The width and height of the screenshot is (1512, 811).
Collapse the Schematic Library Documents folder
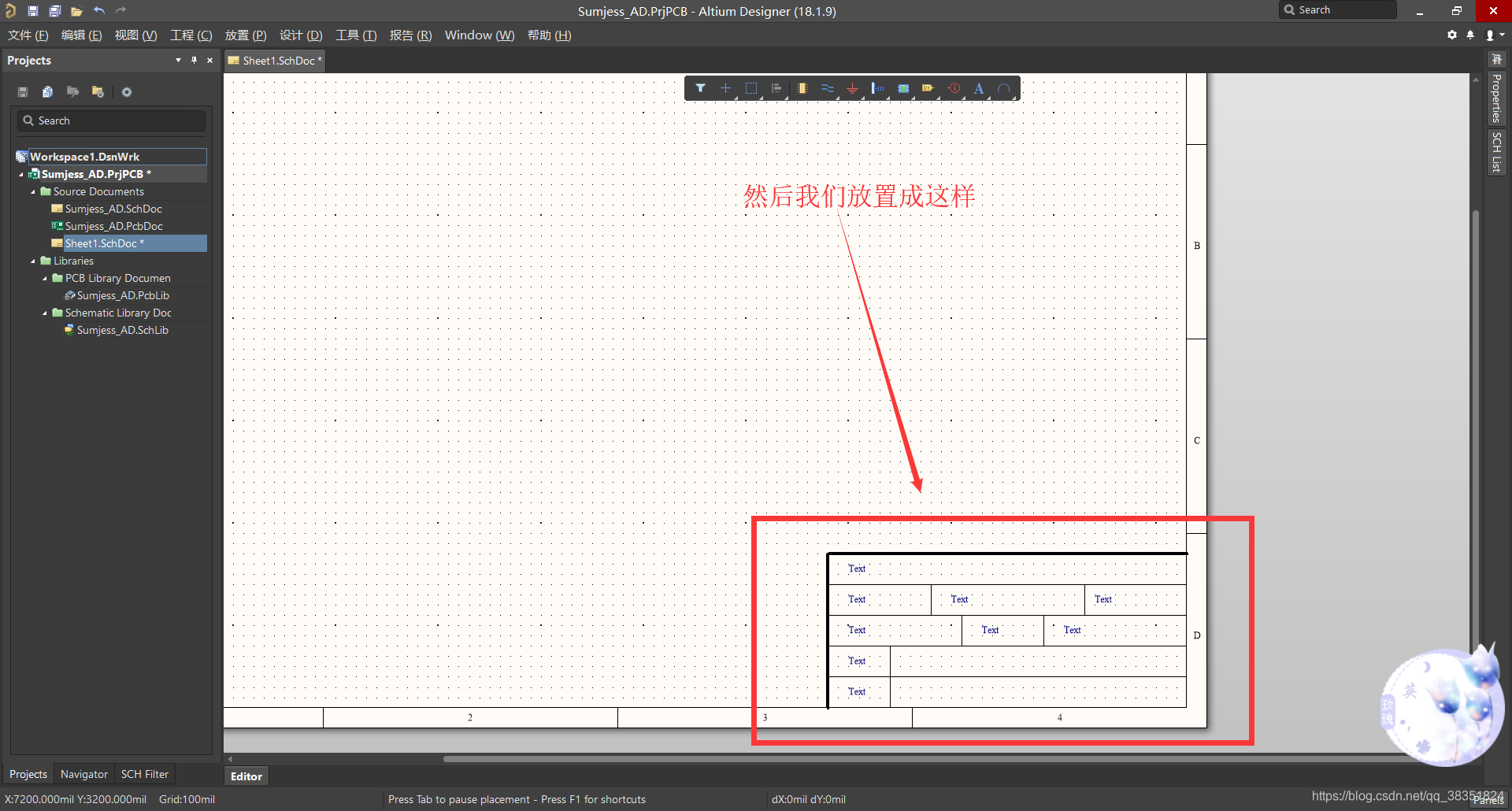45,313
